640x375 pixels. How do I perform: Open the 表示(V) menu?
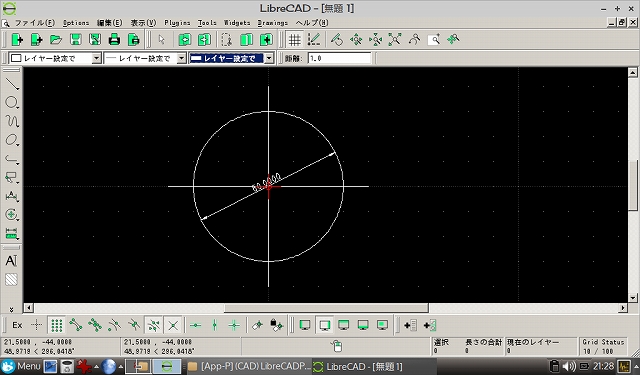(x=143, y=23)
